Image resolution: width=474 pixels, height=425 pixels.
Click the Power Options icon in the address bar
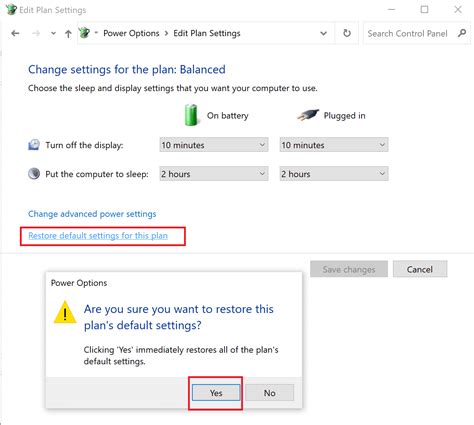(x=85, y=33)
